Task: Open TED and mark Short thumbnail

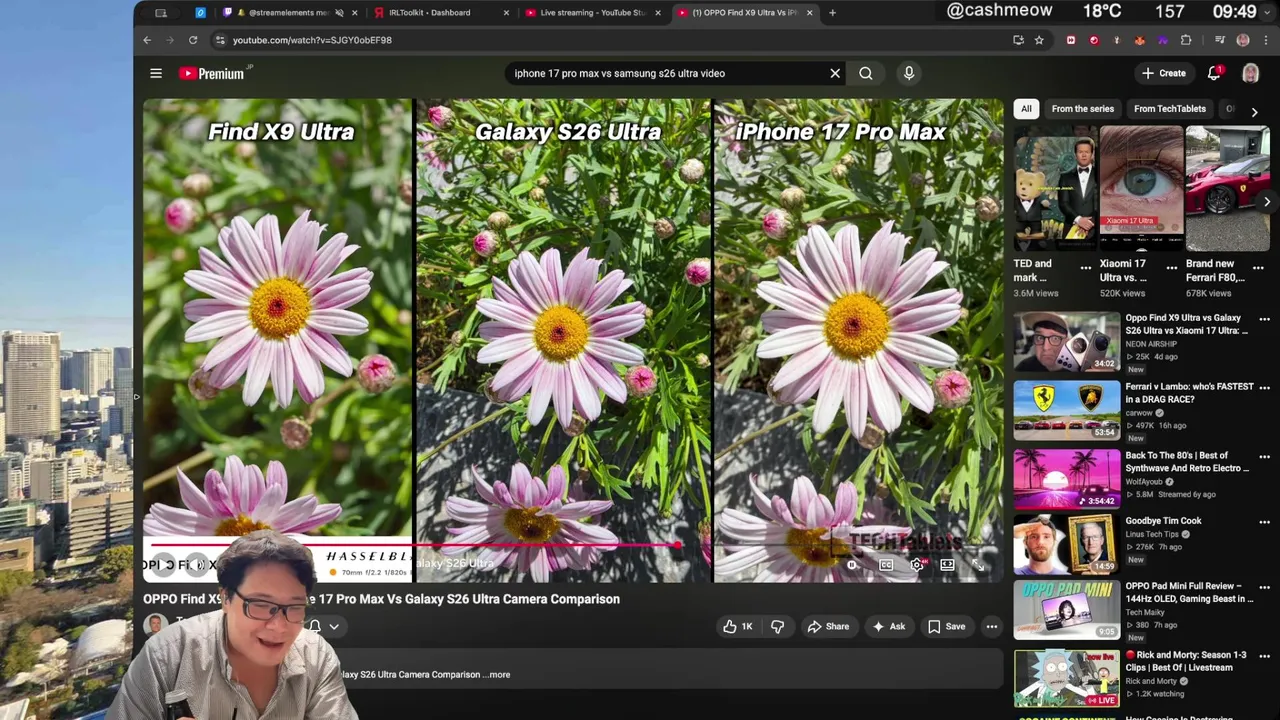Action: (1055, 188)
